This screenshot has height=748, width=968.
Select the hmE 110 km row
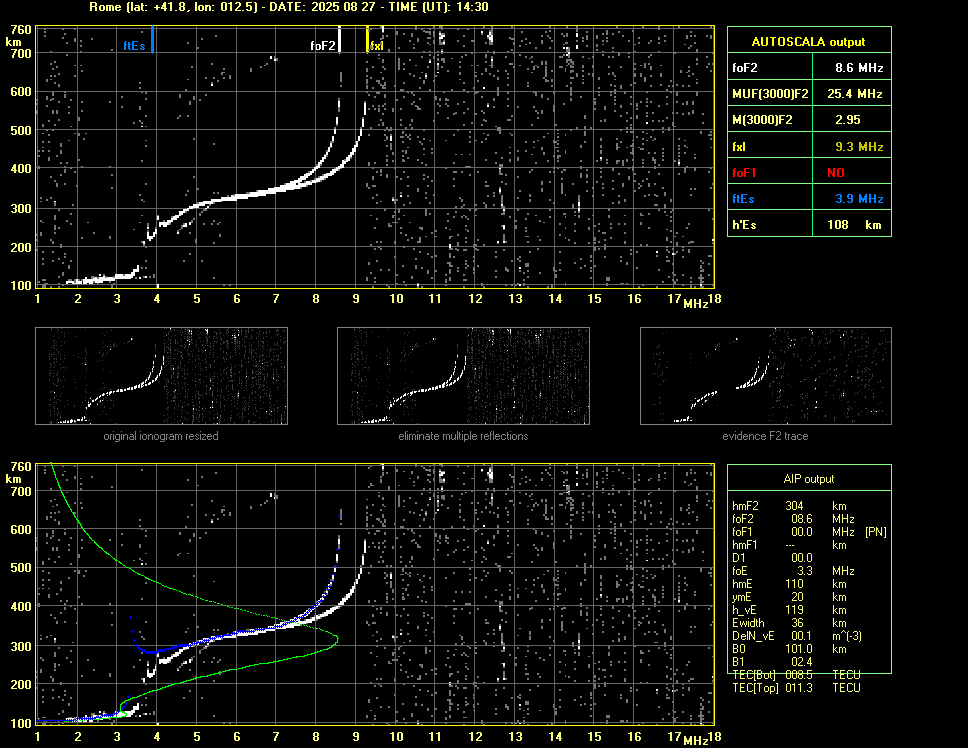[789, 584]
